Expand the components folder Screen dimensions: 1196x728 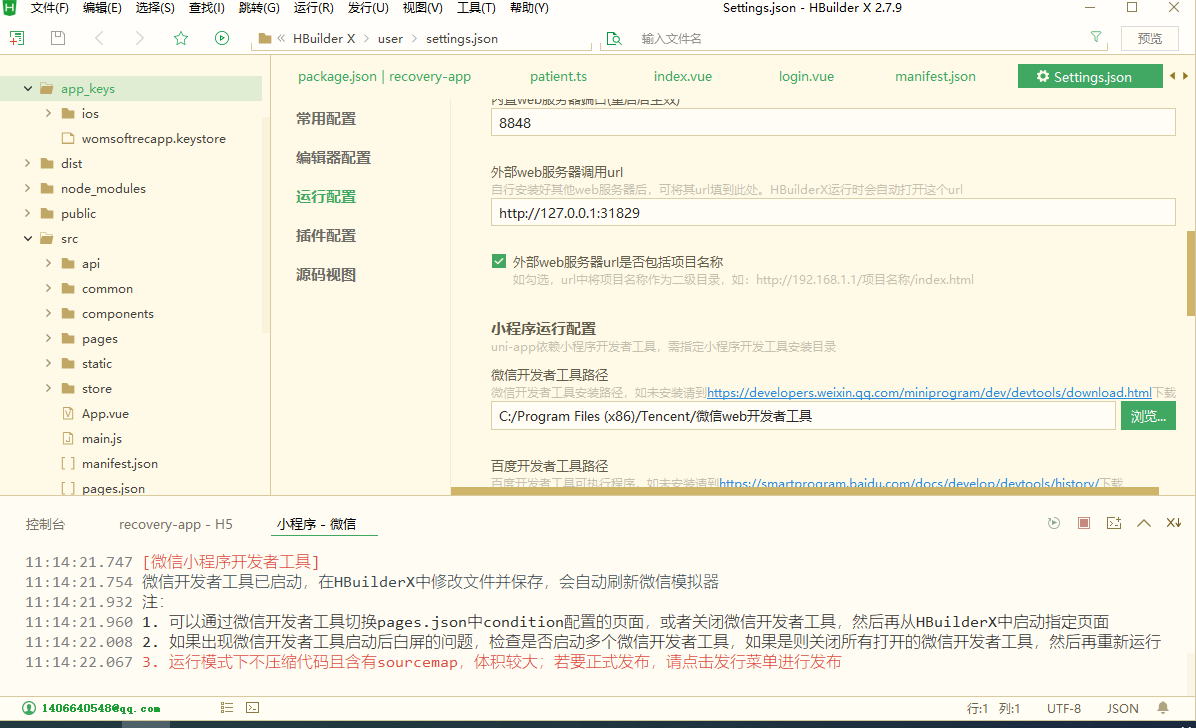click(x=48, y=314)
